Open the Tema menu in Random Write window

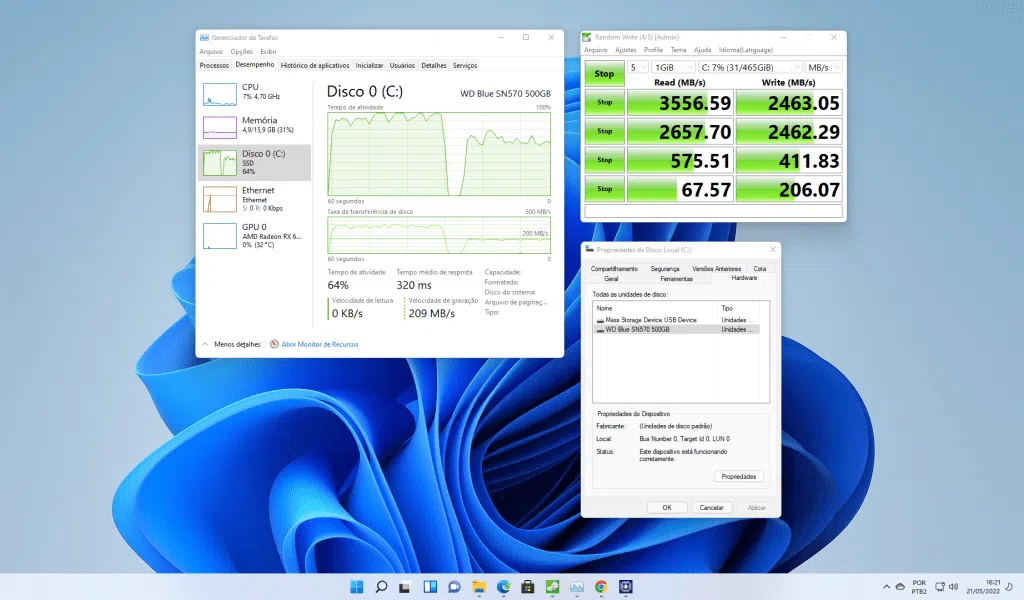679,48
